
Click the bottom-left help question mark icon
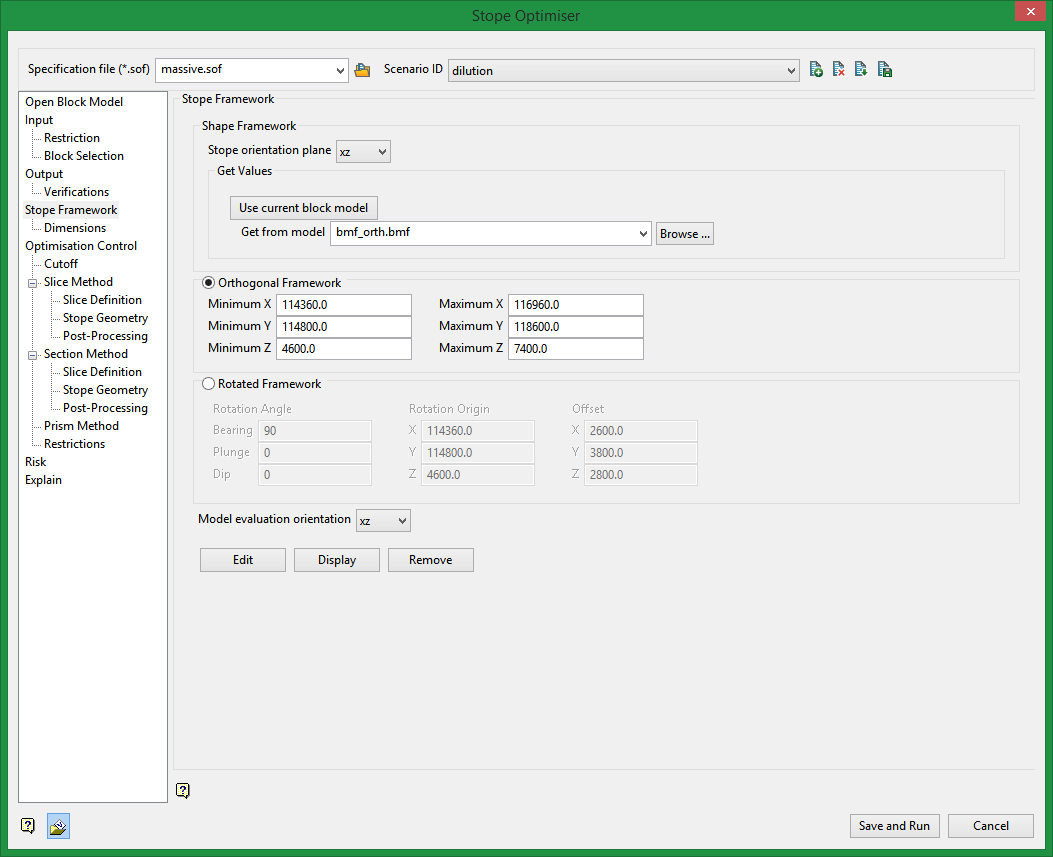[x=28, y=826]
